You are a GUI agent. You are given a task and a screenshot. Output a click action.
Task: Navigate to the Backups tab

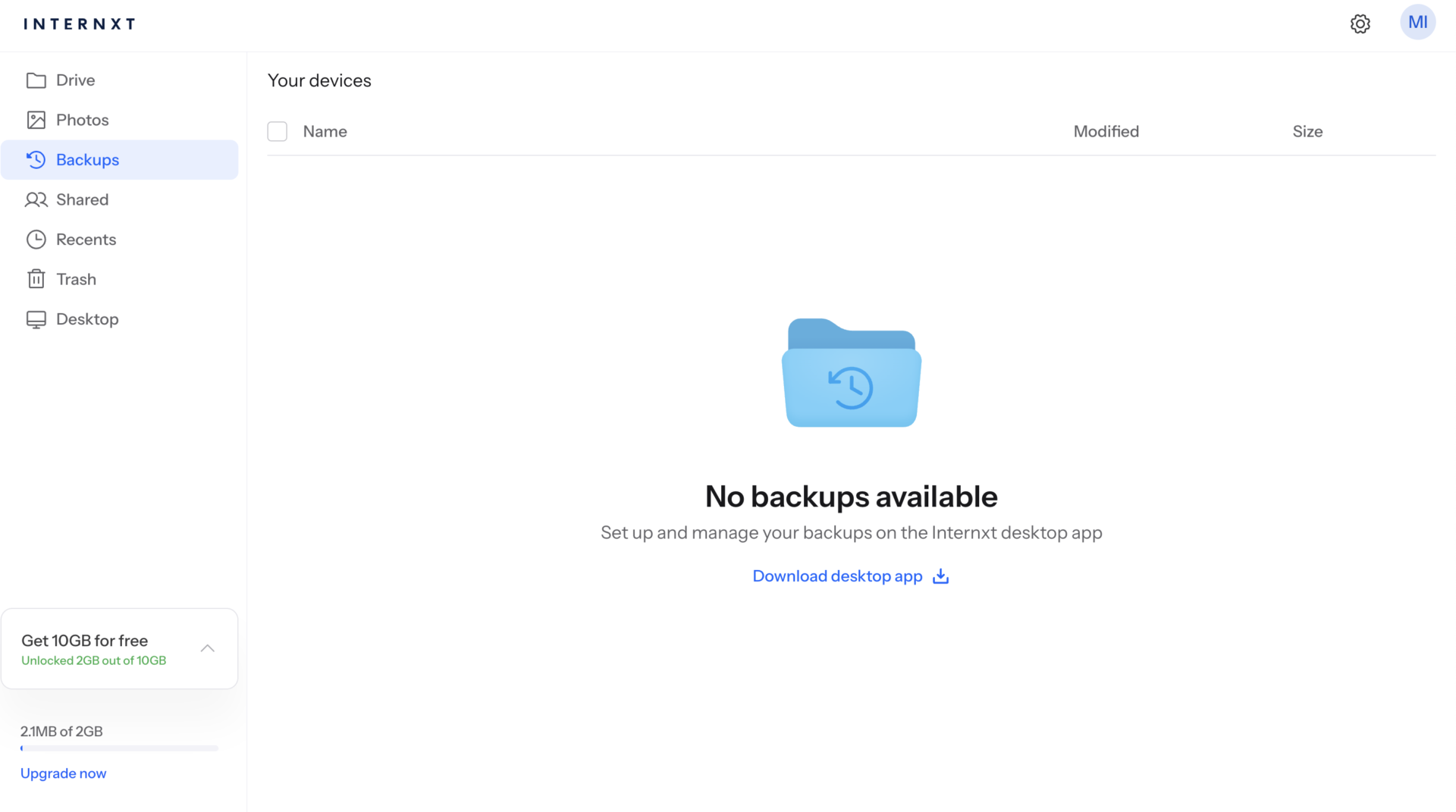pyautogui.click(x=87, y=159)
